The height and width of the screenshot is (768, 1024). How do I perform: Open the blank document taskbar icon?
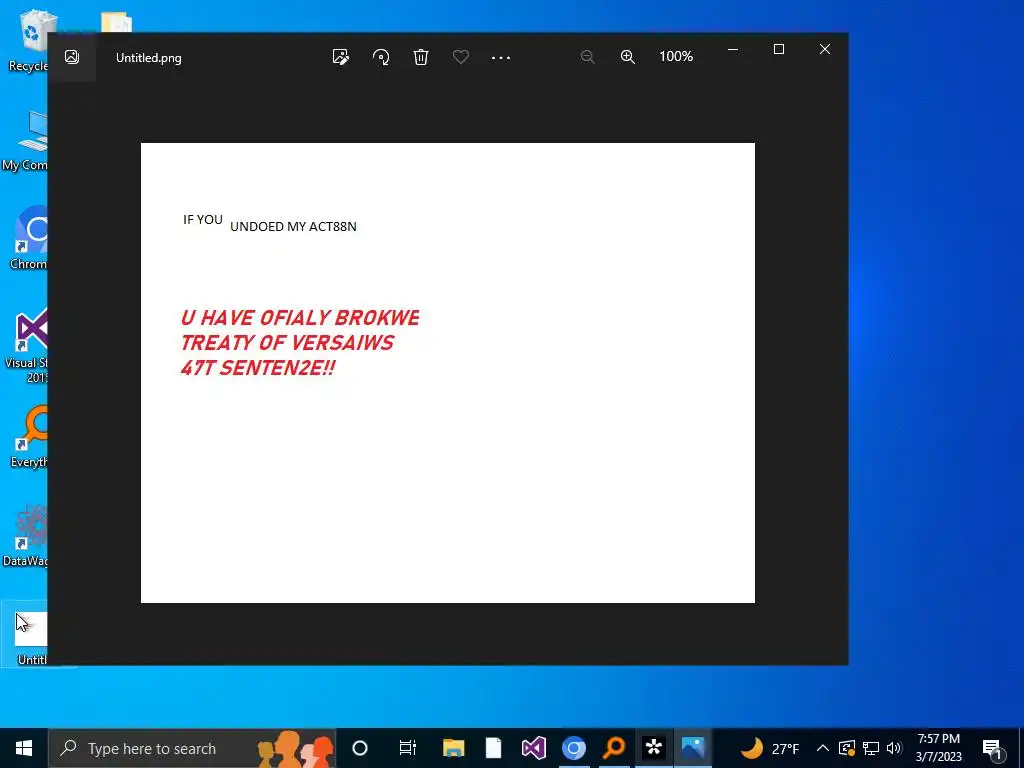click(x=494, y=748)
